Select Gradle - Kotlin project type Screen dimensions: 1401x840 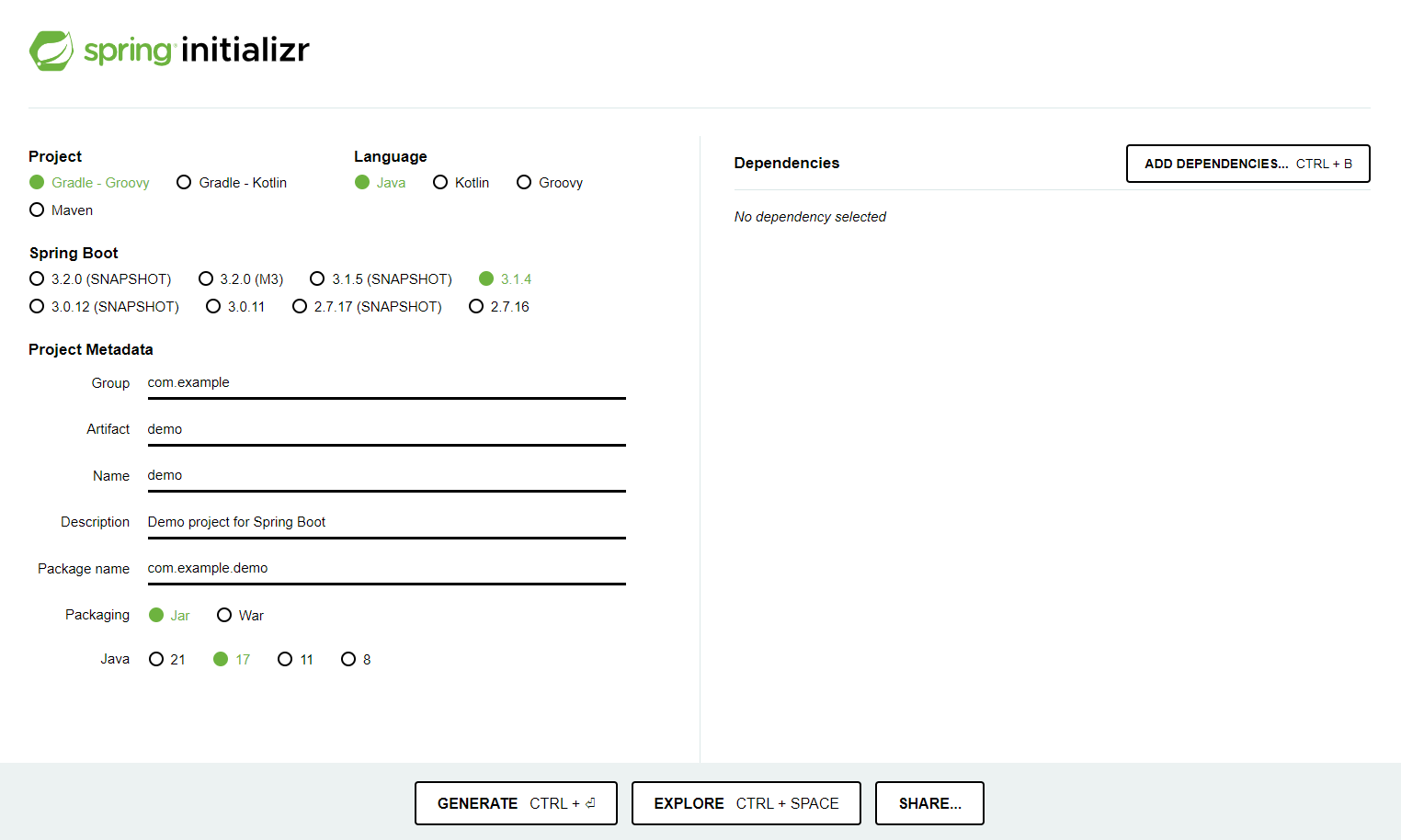point(232,183)
